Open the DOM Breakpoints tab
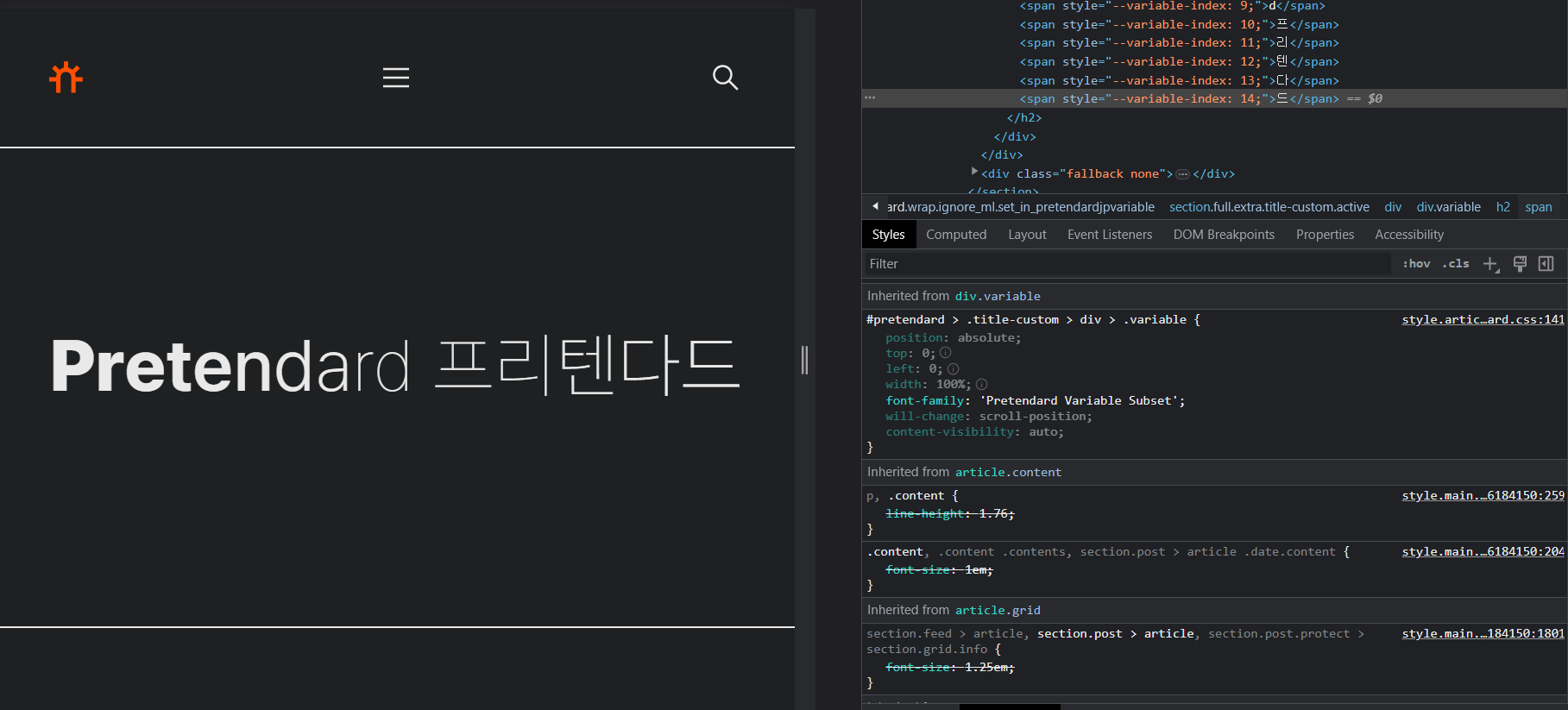Viewport: 1568px width, 710px height. pyautogui.click(x=1224, y=235)
